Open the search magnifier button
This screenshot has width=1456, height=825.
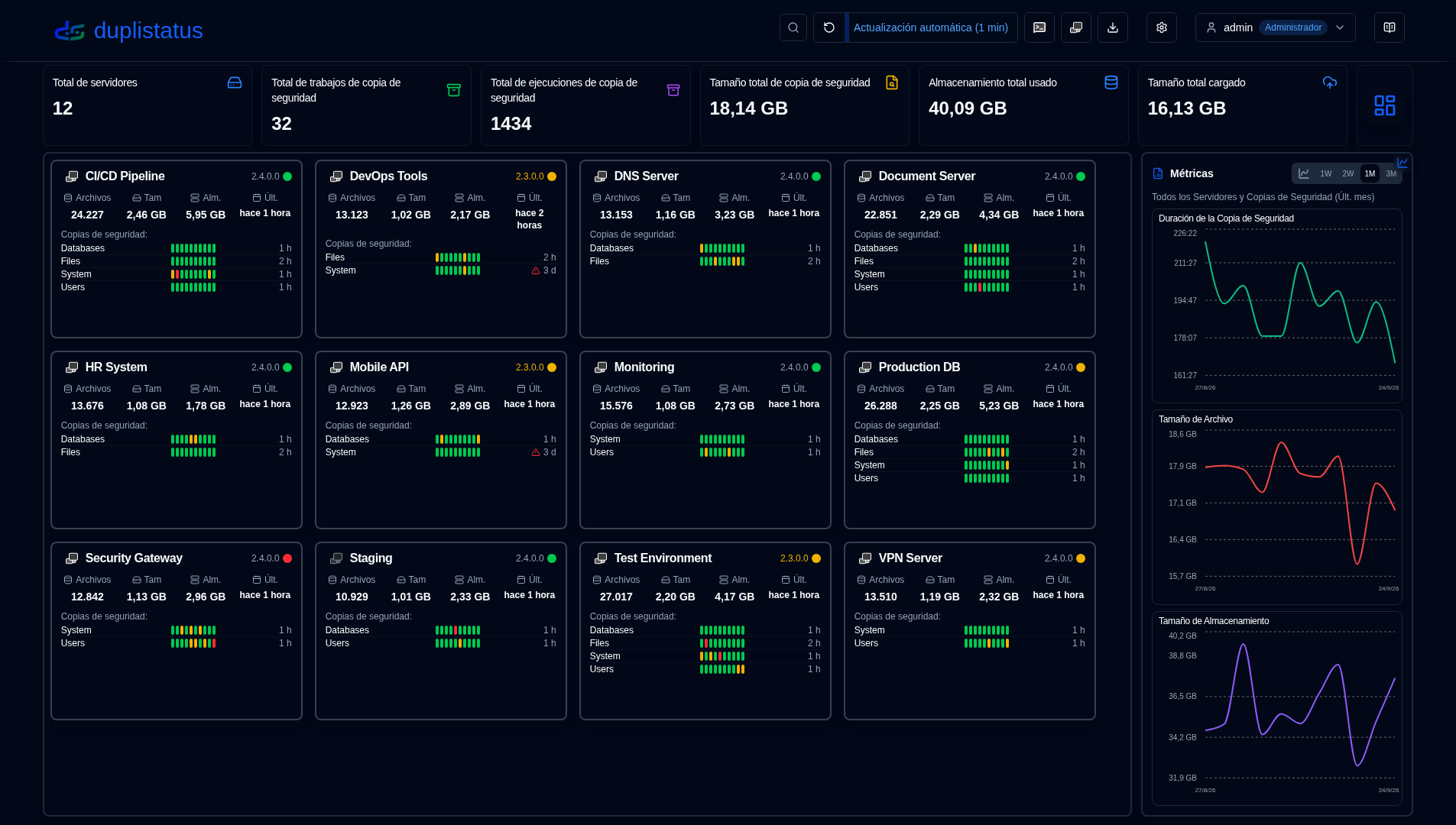(x=793, y=27)
